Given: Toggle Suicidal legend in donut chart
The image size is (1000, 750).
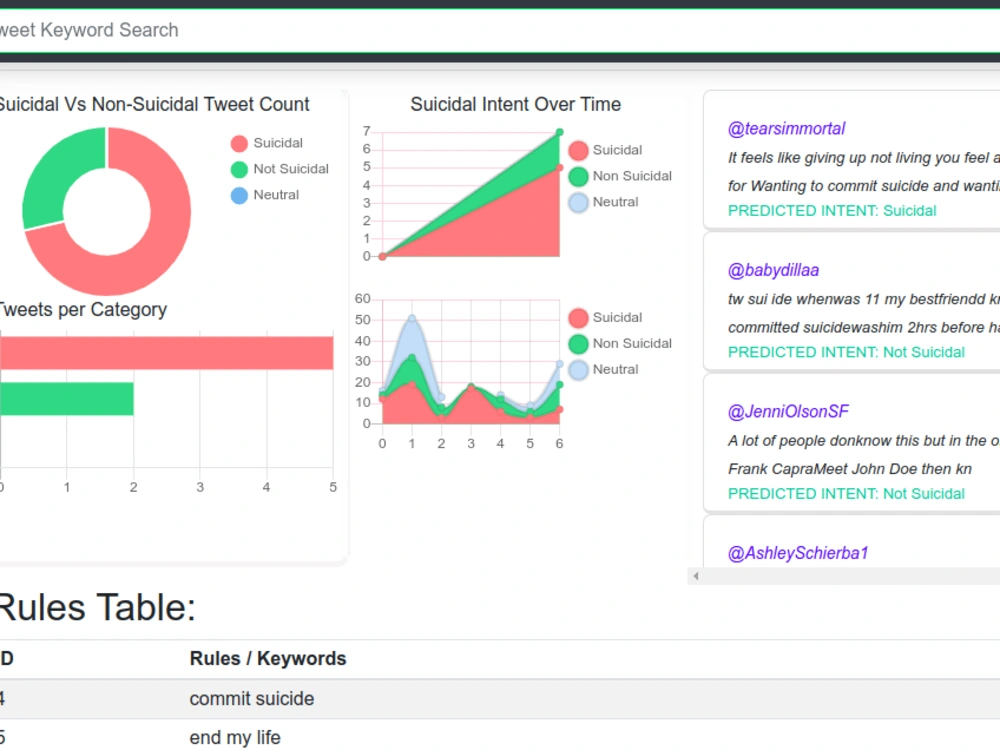Looking at the screenshot, I should click(x=267, y=143).
